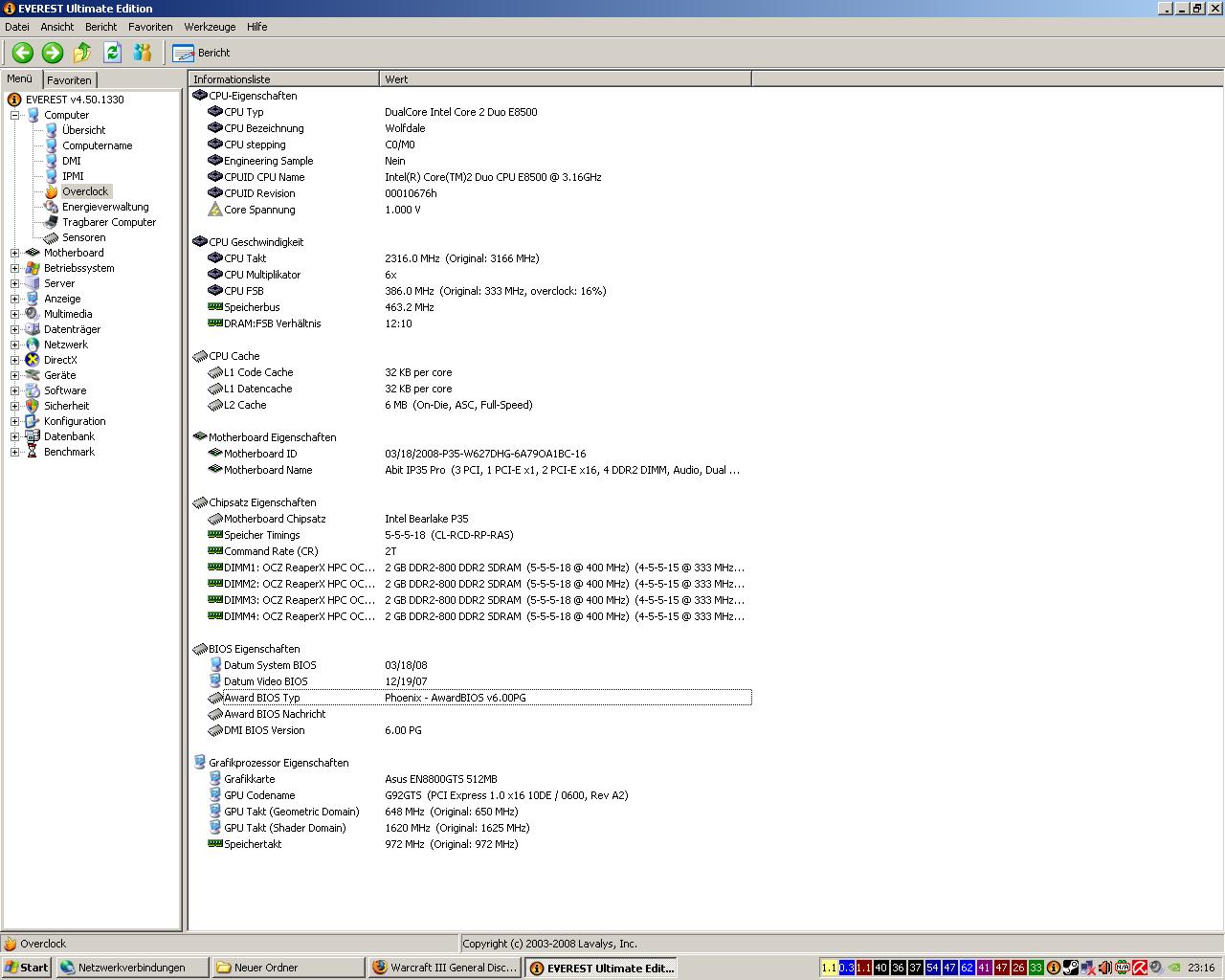Expand the Benchmark tree node
Screen dimensions: 1225x980
(15, 452)
